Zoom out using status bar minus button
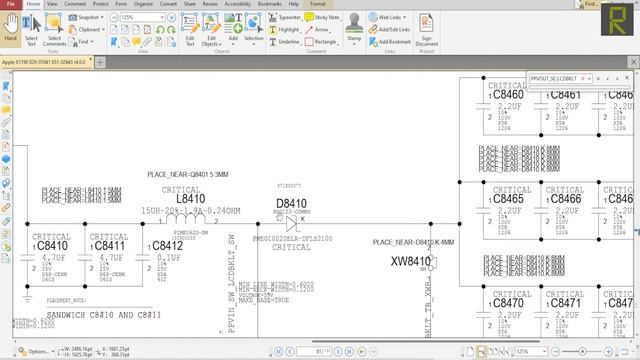 (x=556, y=351)
